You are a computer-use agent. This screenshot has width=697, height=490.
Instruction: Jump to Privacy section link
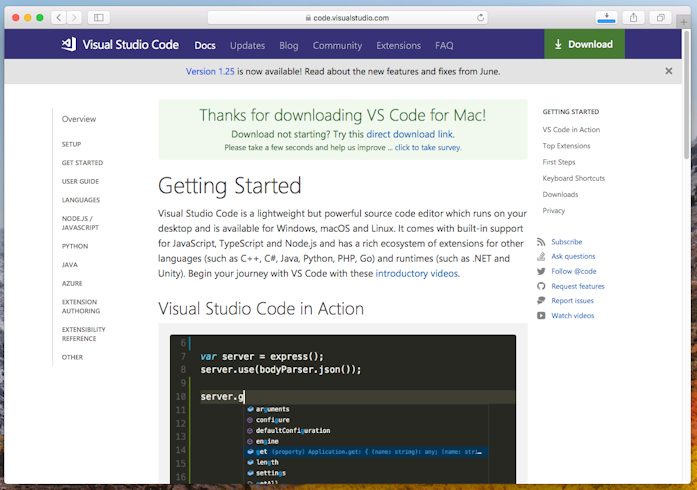click(x=553, y=211)
